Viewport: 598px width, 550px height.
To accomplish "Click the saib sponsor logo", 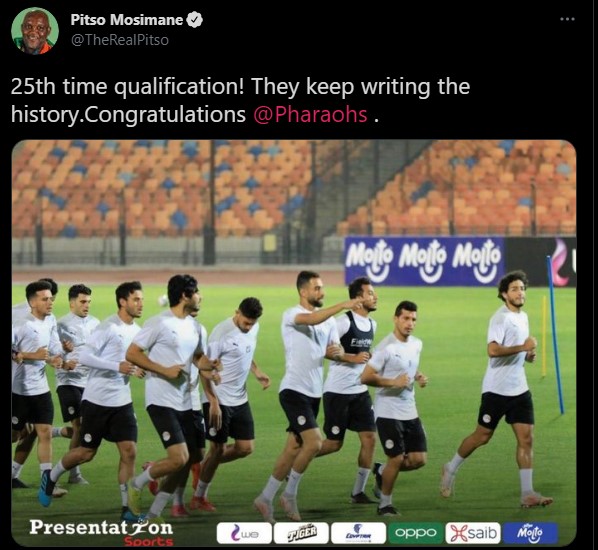I will tap(473, 533).
